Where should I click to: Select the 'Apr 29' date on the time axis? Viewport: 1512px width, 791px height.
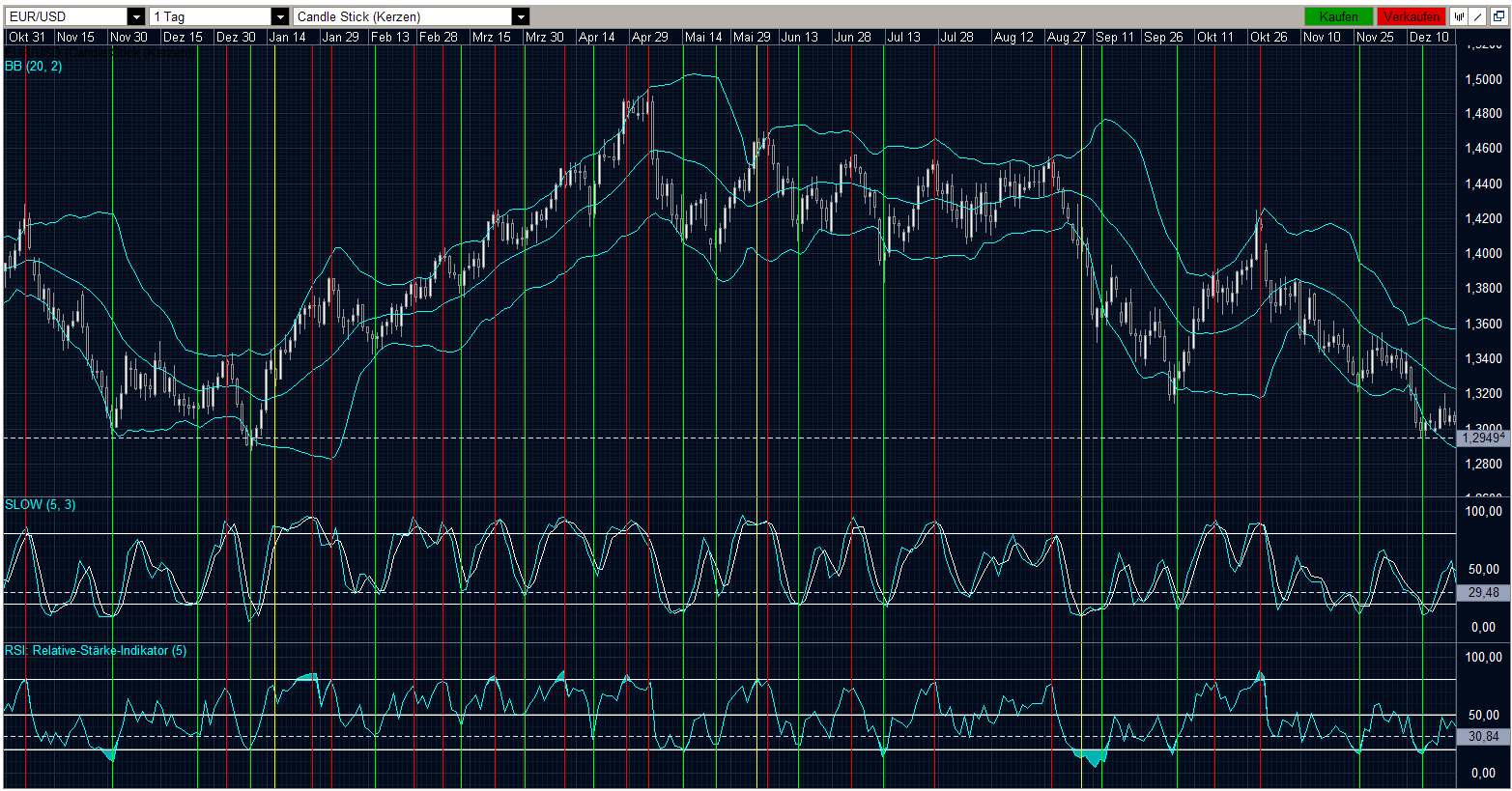649,37
